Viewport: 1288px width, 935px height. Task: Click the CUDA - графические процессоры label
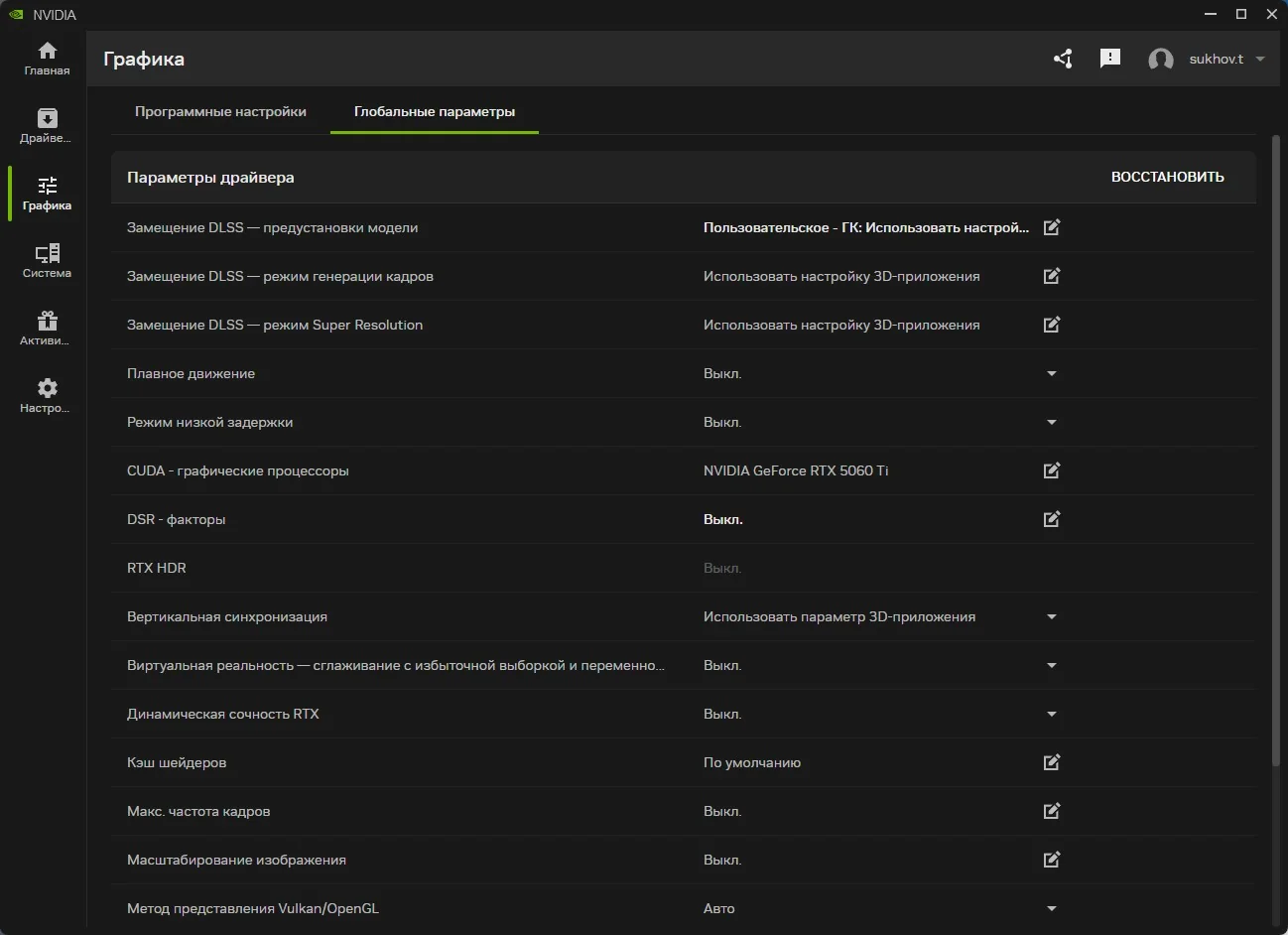point(238,470)
